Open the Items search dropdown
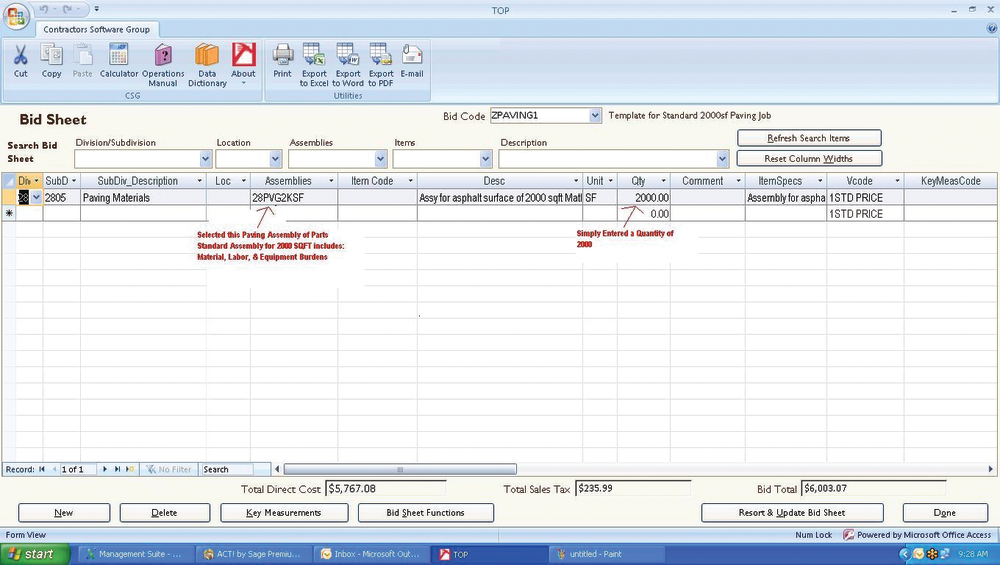The image size is (1000, 565). 485,159
